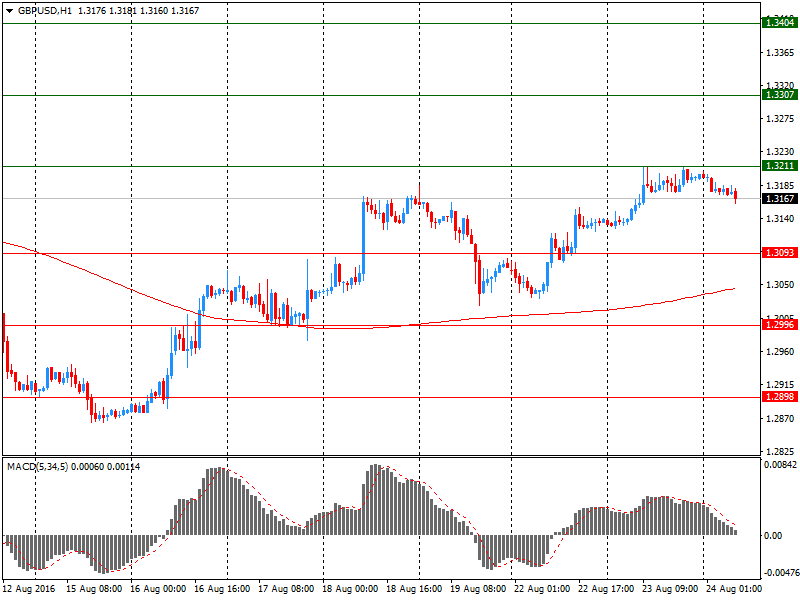800x600 pixels.
Task: Click the MACD scale value 0.00842
Action: [x=780, y=465]
